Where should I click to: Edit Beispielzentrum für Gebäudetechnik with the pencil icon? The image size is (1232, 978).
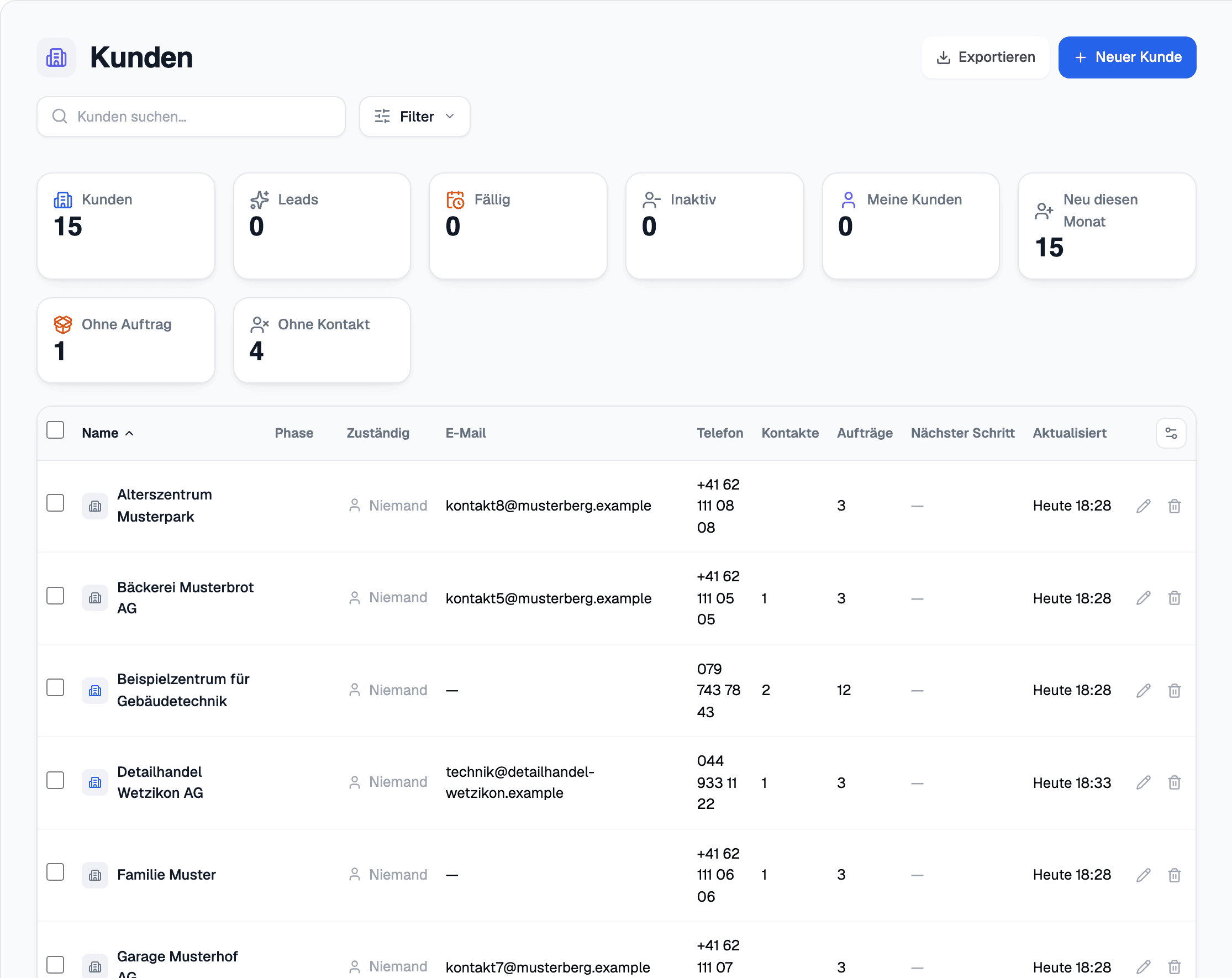[x=1144, y=691]
